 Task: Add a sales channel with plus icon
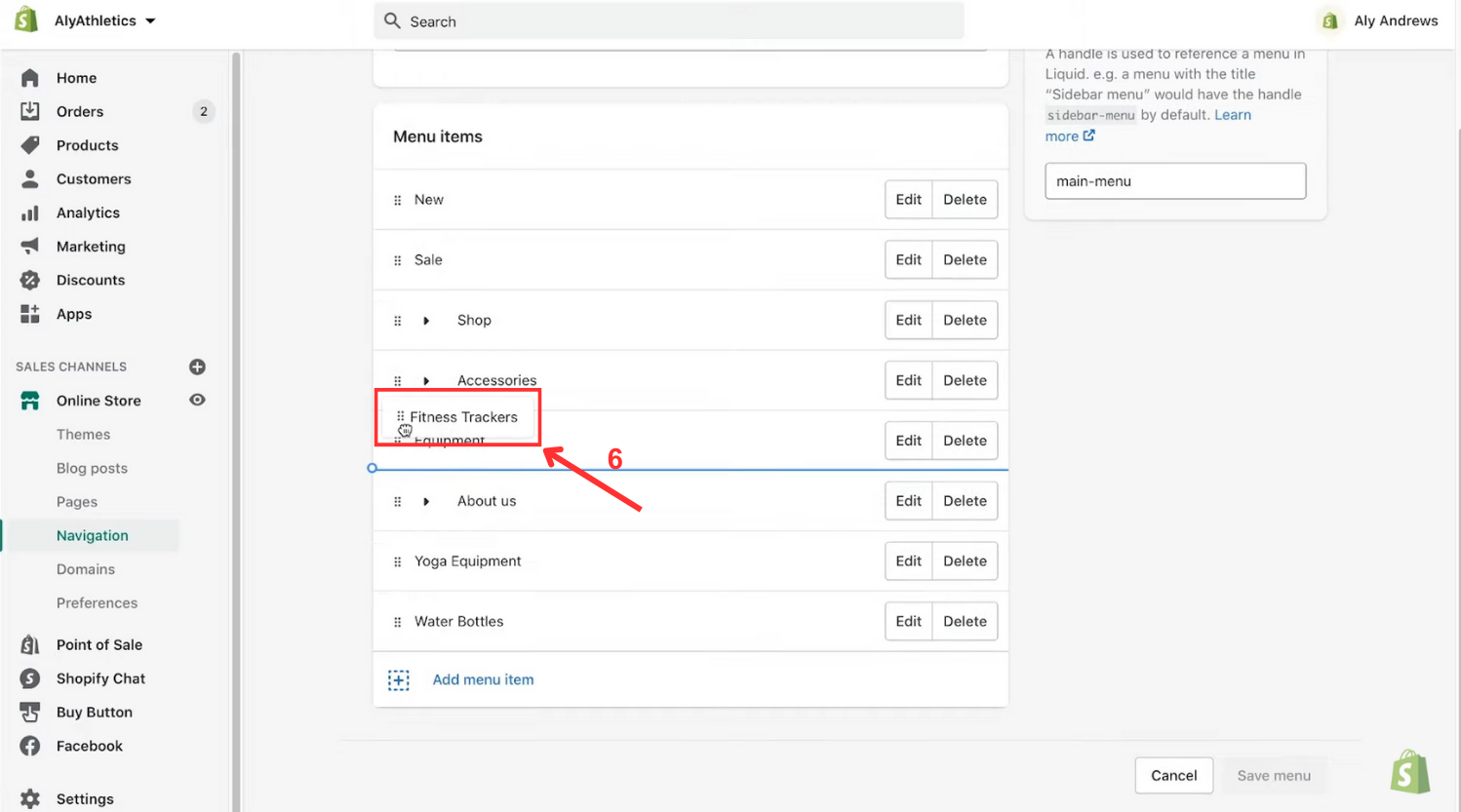coord(197,367)
